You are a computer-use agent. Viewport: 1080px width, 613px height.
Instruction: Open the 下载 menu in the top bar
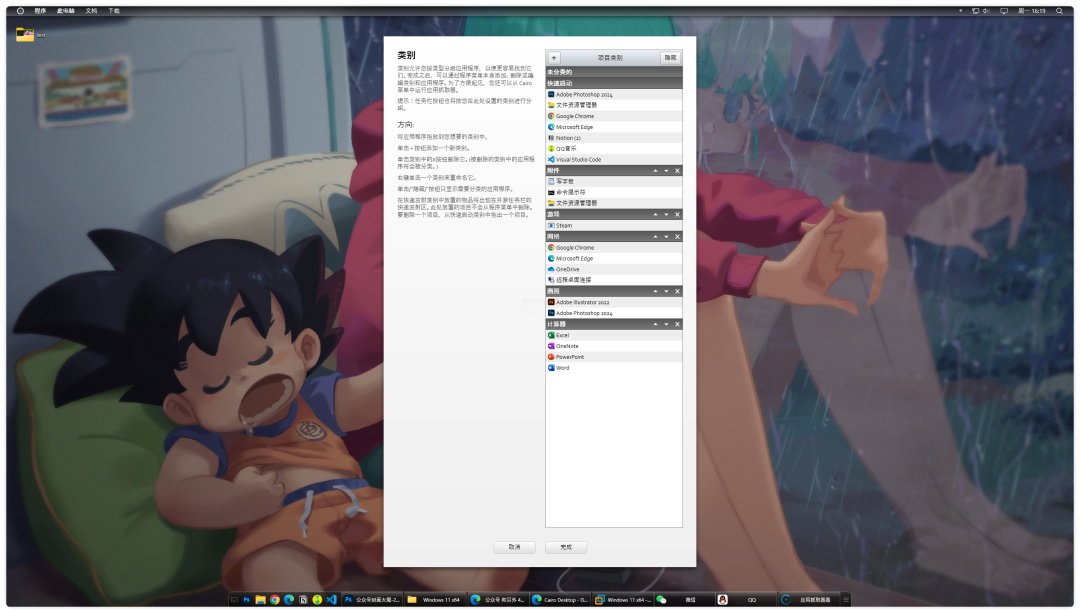click(114, 11)
